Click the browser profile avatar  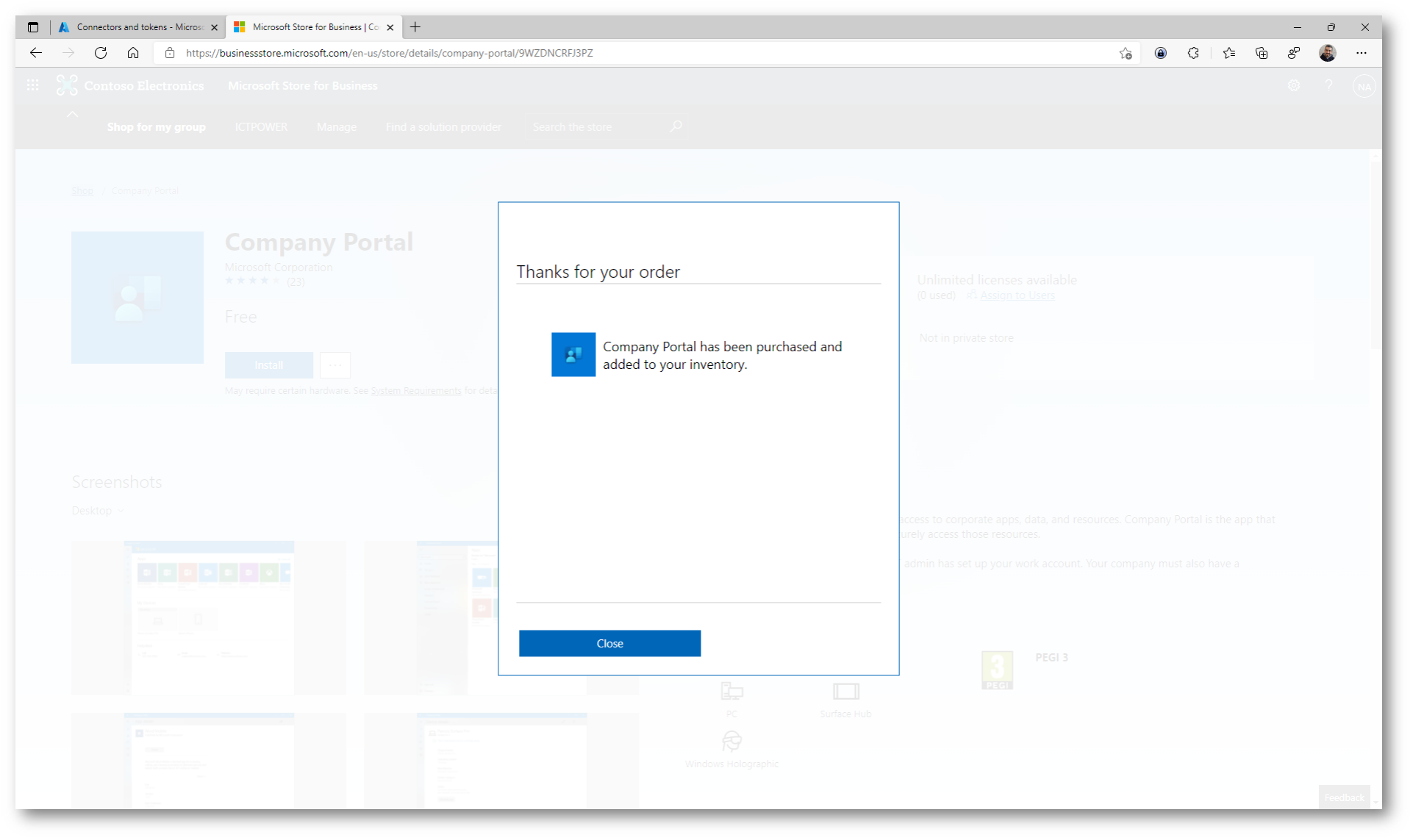[x=1327, y=53]
